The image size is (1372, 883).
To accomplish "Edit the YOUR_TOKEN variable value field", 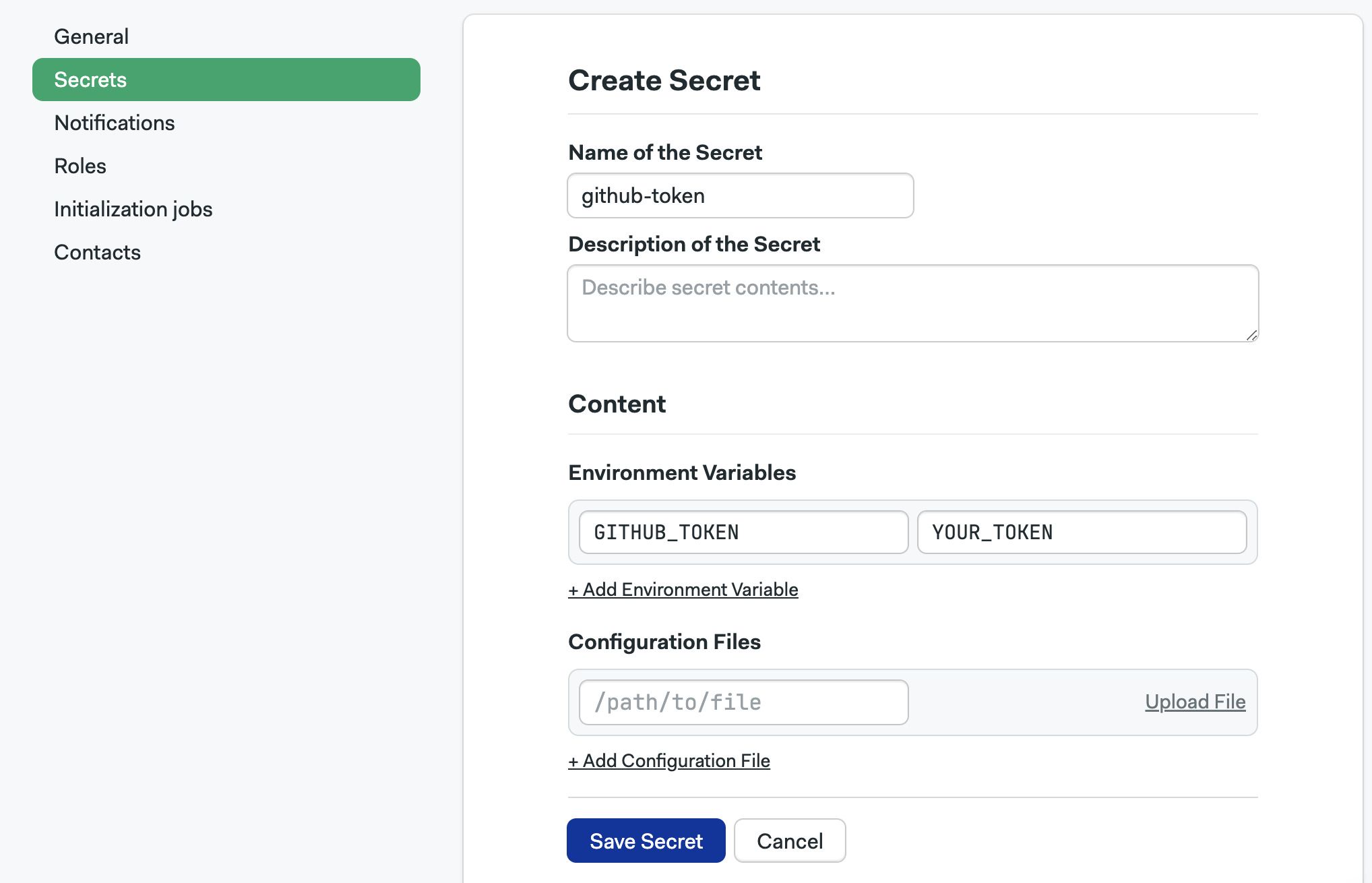I will [x=1082, y=532].
